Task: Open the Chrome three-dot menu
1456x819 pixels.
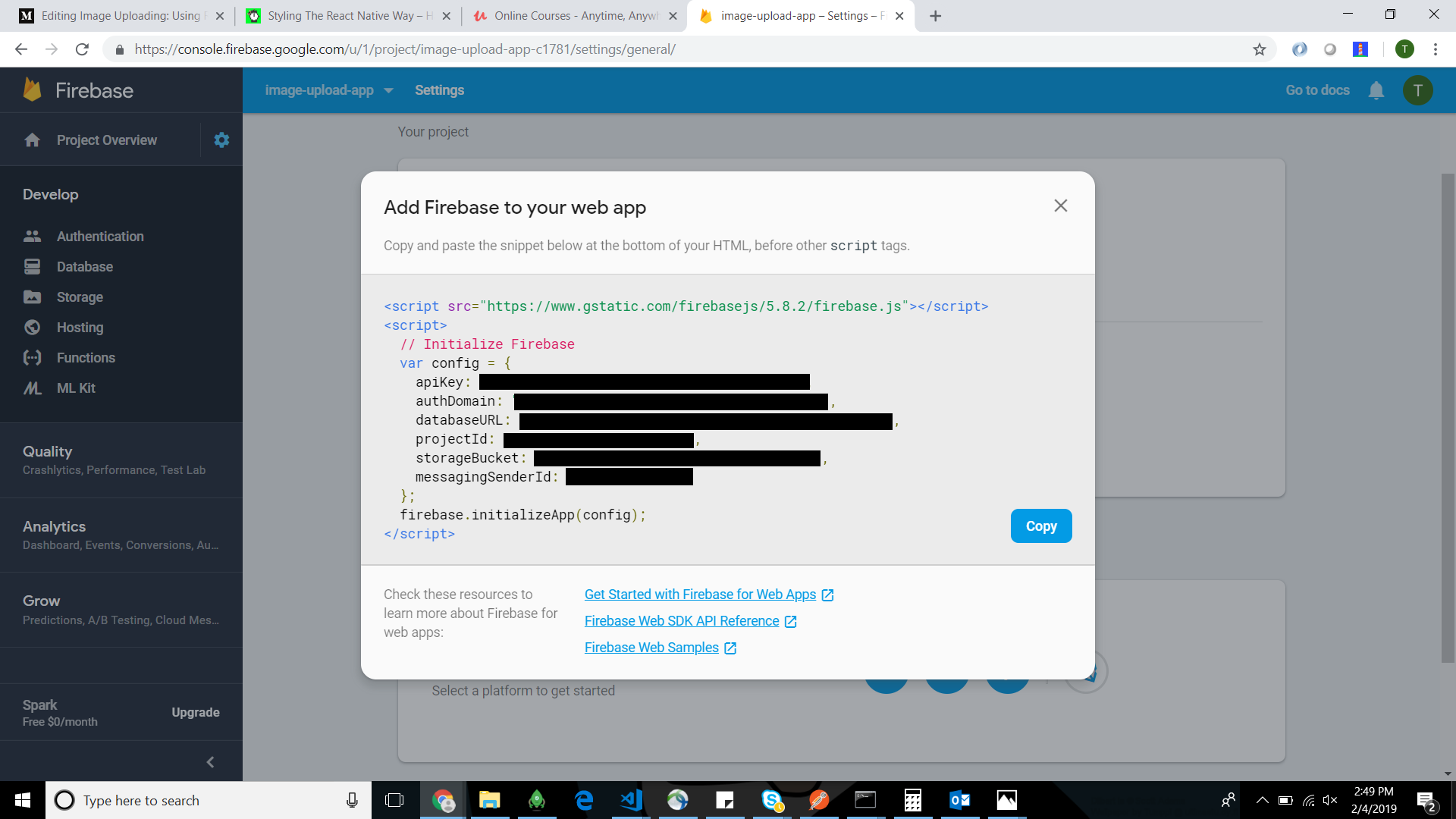Action: (x=1435, y=49)
